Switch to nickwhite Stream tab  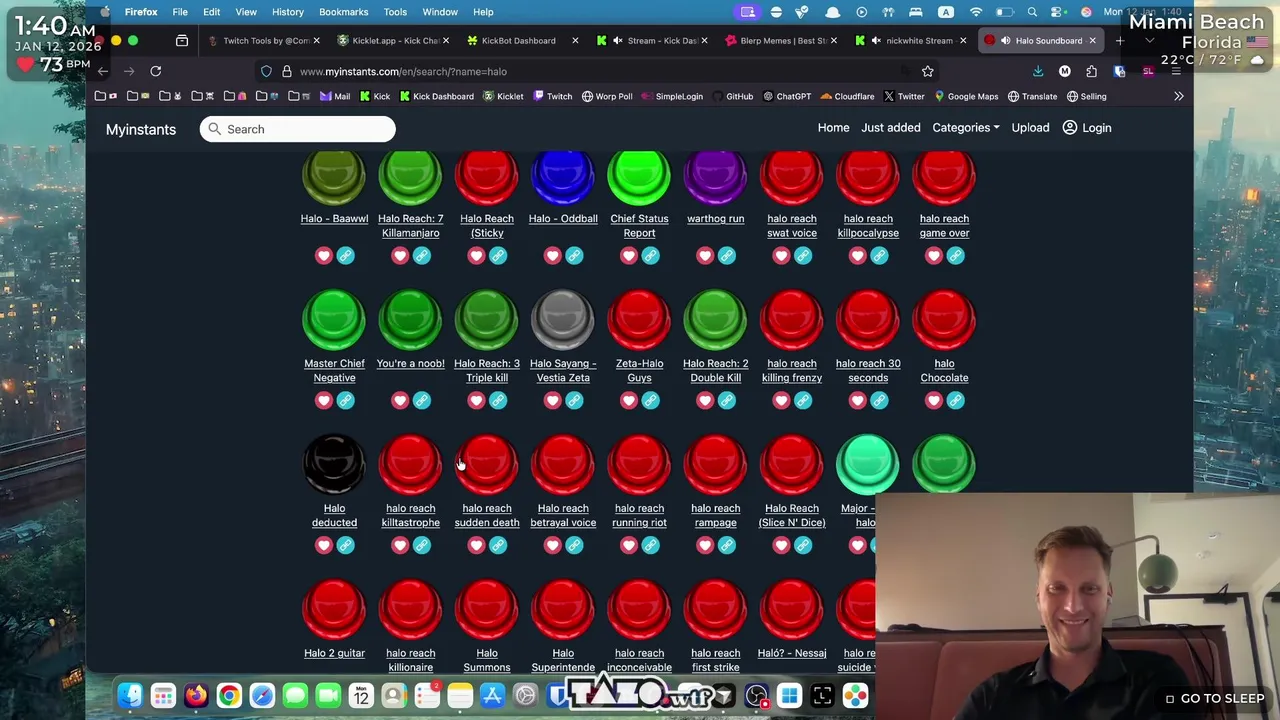(x=910, y=41)
